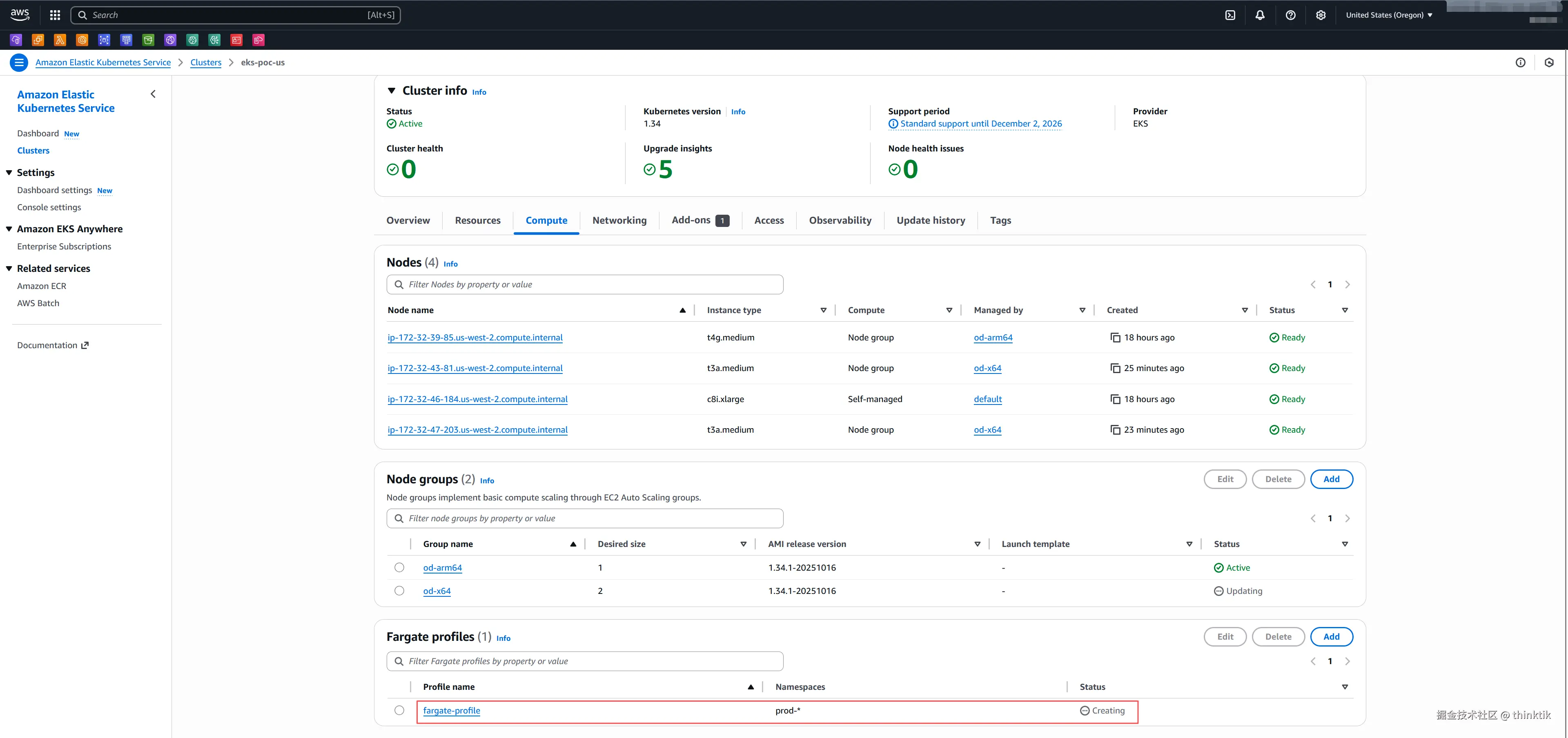Copy created time for ip-172-32-39-85 node
Image resolution: width=1568 pixels, height=738 pixels.
tap(1115, 338)
